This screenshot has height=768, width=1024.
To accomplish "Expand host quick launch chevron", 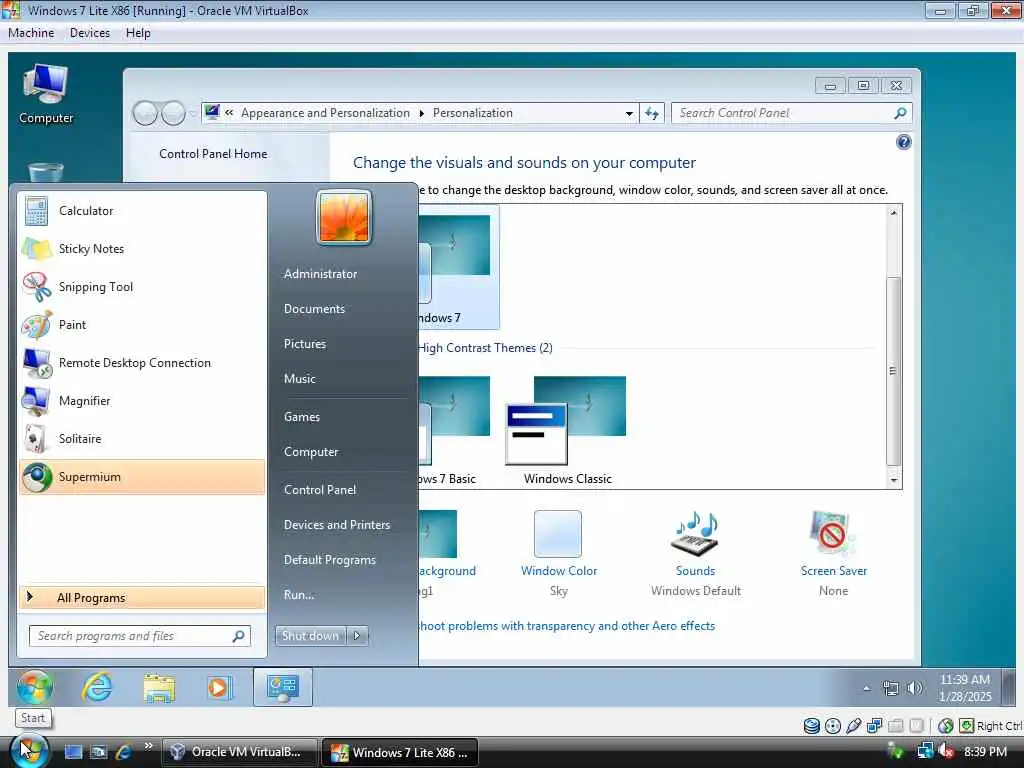I will (148, 746).
